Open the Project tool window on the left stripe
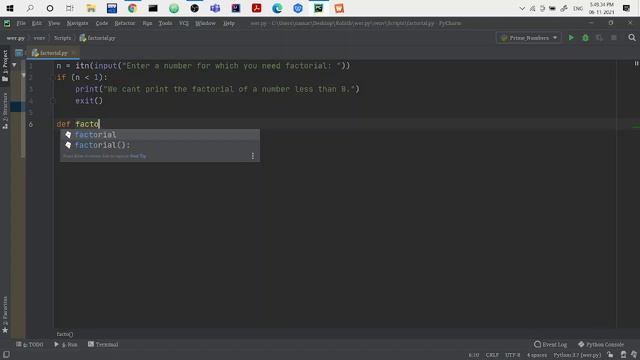640x360 pixels. (5, 65)
